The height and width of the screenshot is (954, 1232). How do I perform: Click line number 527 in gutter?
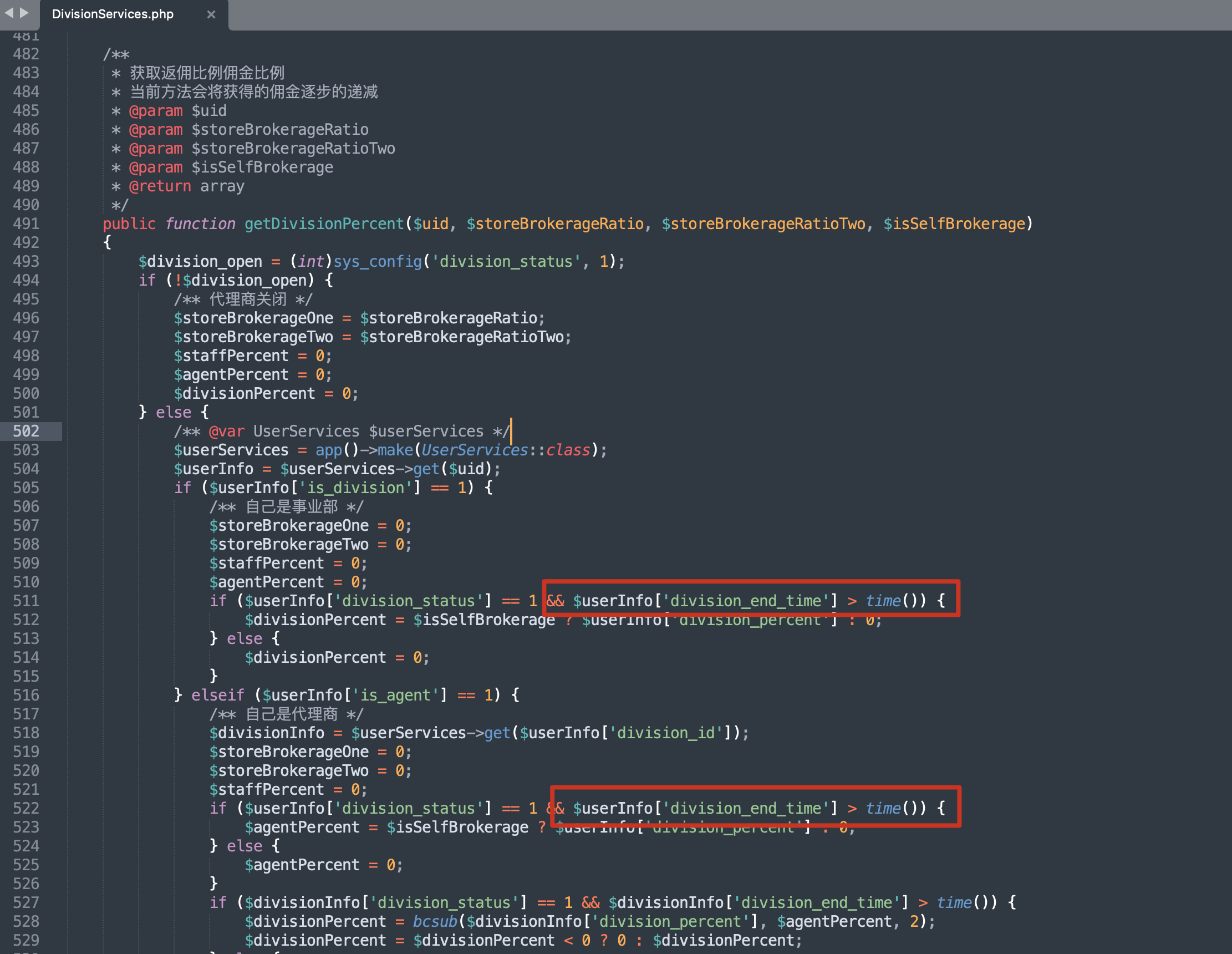[x=26, y=902]
